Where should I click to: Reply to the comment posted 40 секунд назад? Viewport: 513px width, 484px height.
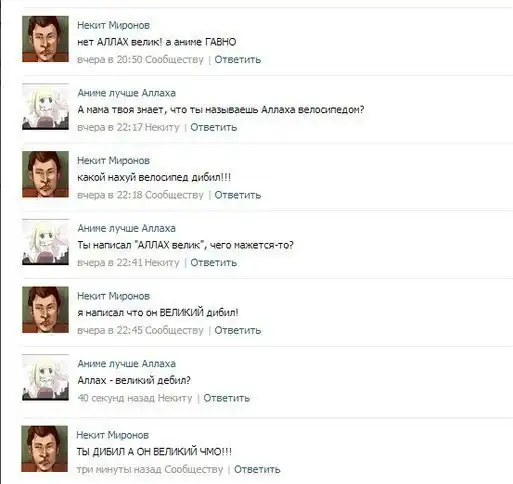pyautogui.click(x=227, y=398)
